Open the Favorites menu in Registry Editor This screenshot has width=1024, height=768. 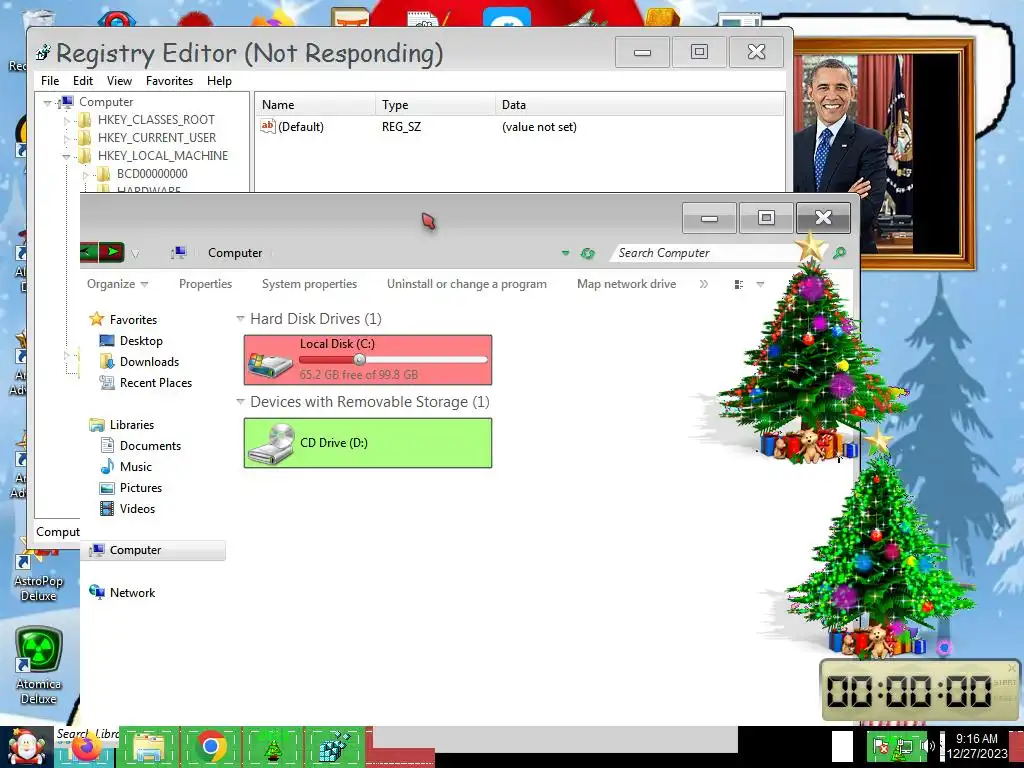pos(169,81)
